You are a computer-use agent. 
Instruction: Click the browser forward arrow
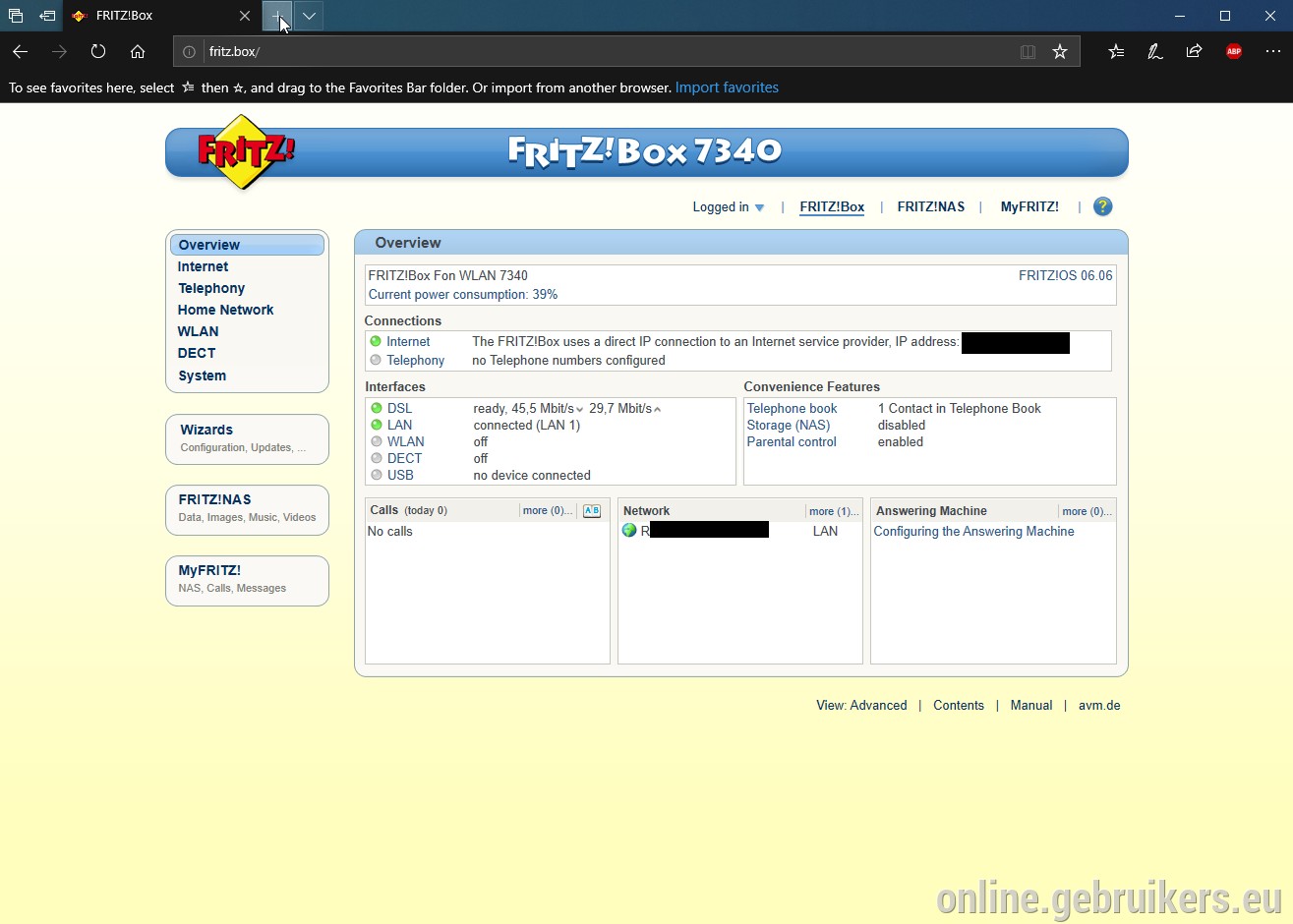point(59,51)
